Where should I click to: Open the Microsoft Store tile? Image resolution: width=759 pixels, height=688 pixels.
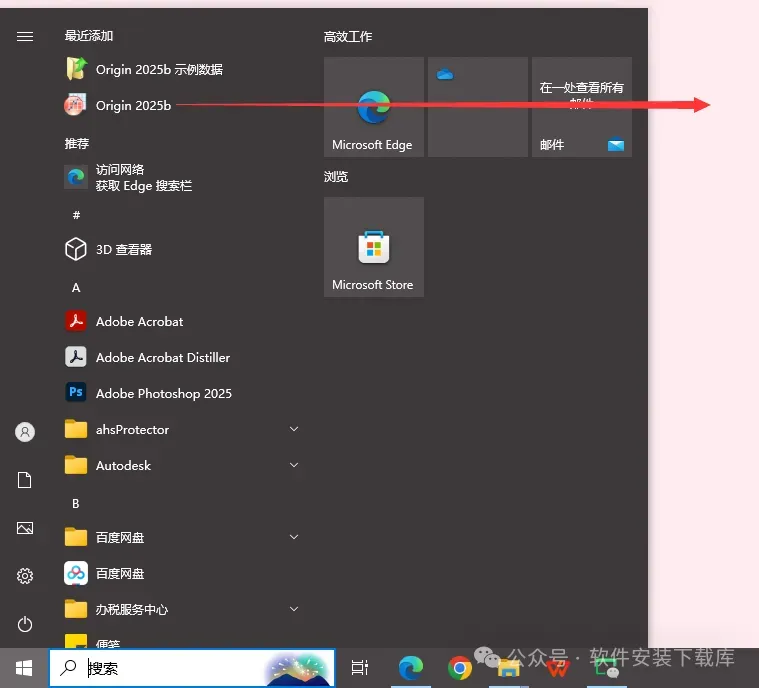point(374,247)
